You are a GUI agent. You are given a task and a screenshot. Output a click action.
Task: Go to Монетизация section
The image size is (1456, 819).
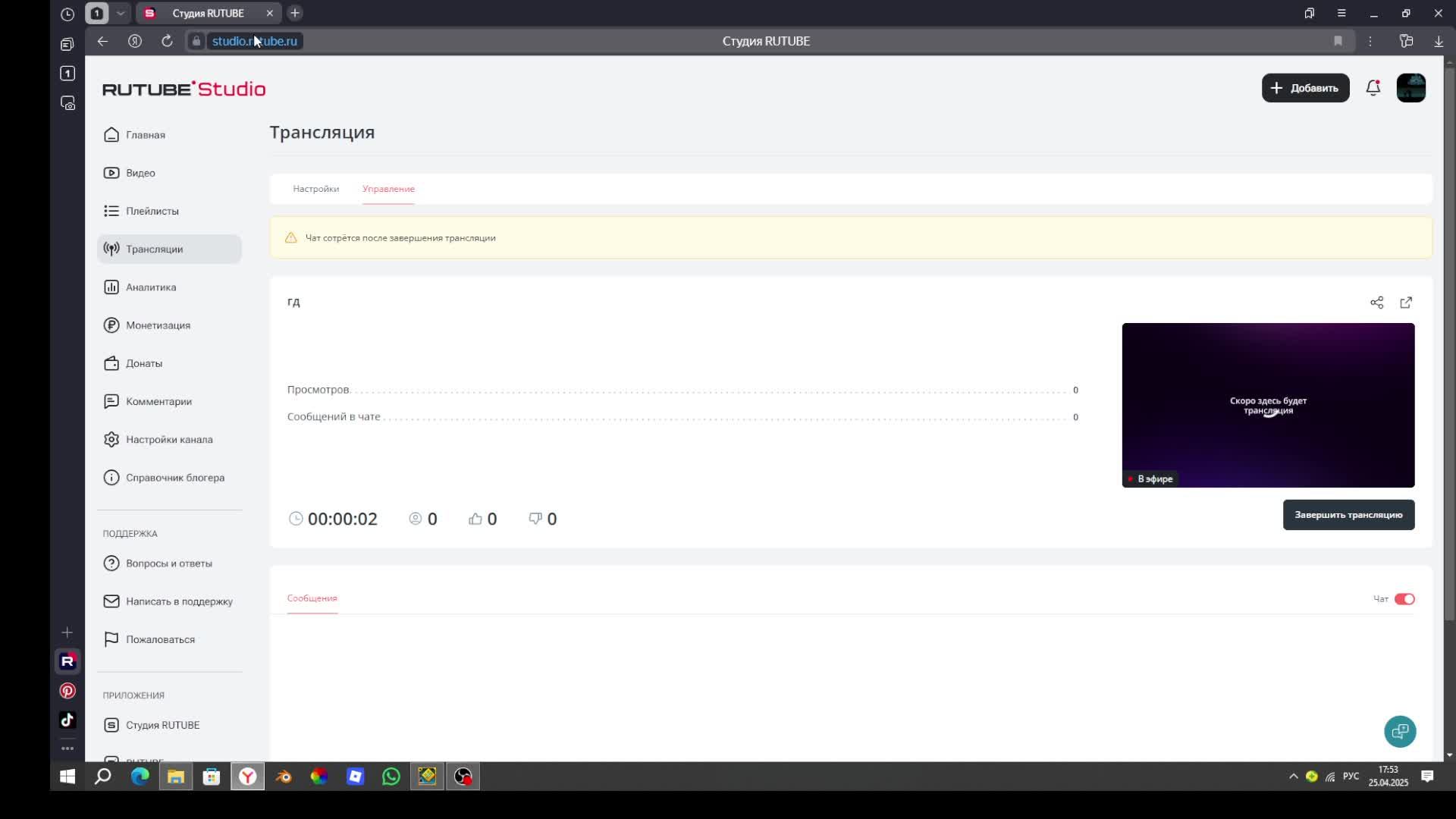158,325
